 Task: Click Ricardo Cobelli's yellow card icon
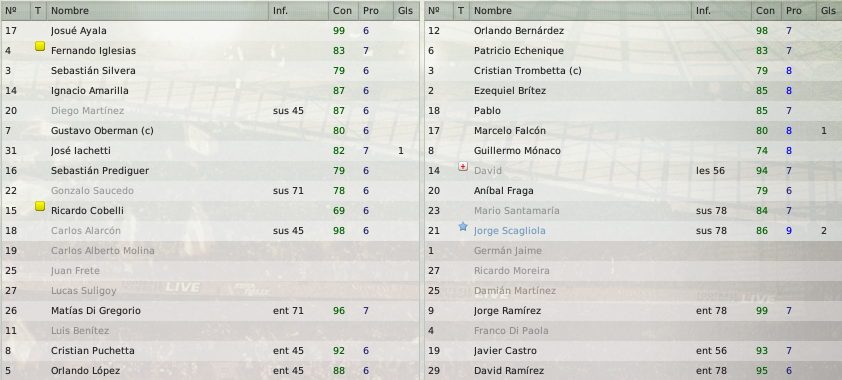(40, 206)
